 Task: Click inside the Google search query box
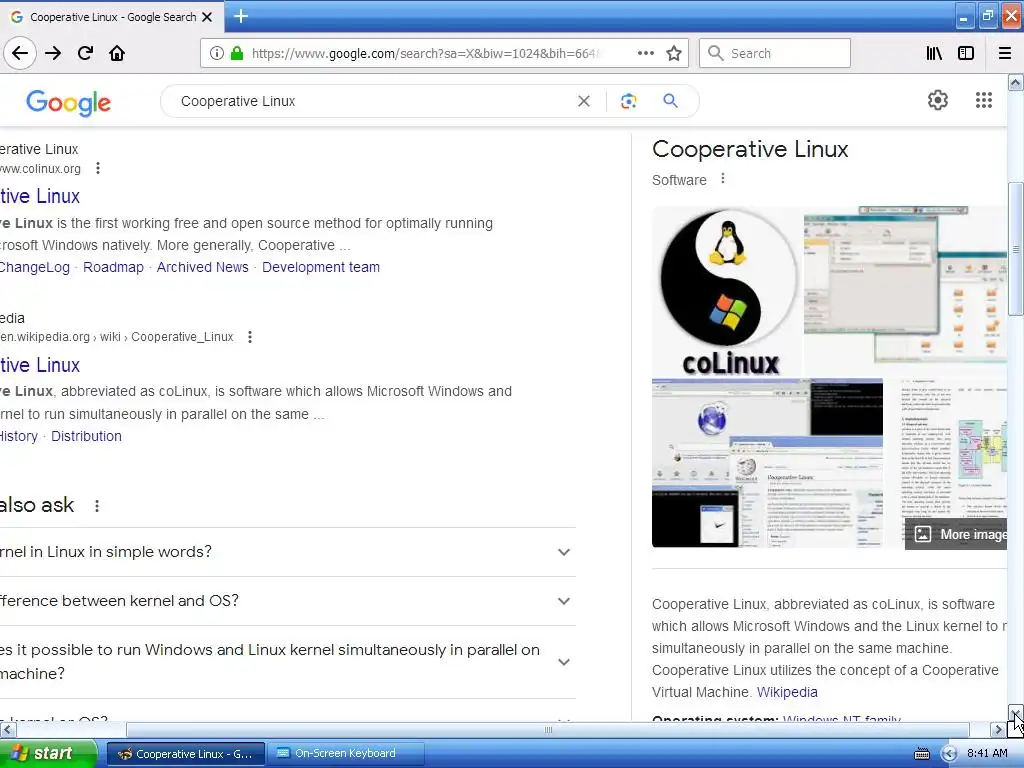[372, 101]
